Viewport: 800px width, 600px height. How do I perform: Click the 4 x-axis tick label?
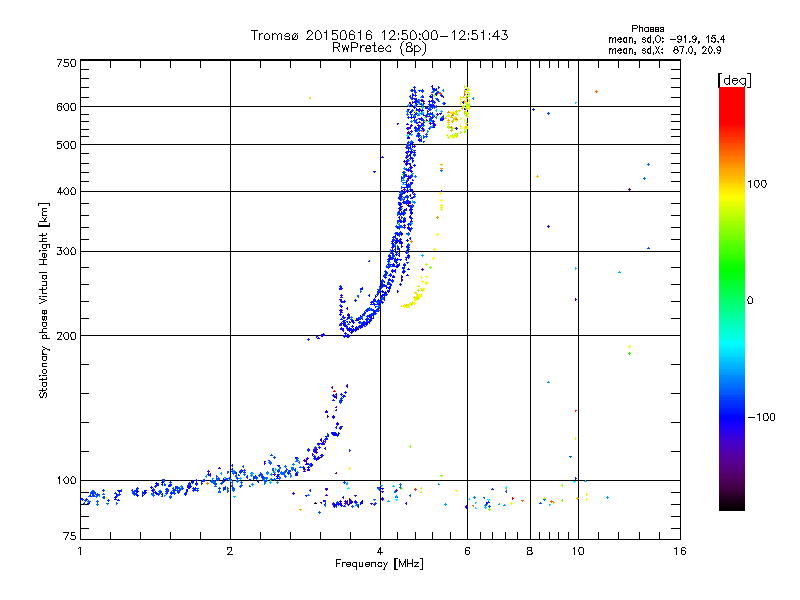(x=380, y=551)
